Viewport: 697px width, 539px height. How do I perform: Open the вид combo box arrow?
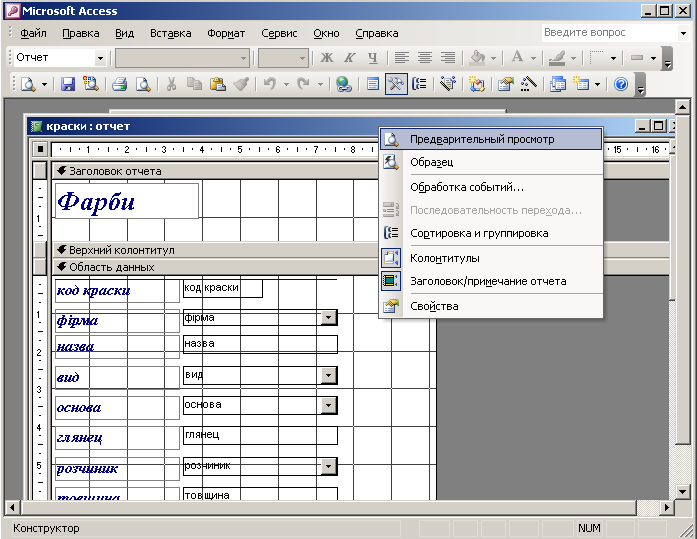point(328,375)
